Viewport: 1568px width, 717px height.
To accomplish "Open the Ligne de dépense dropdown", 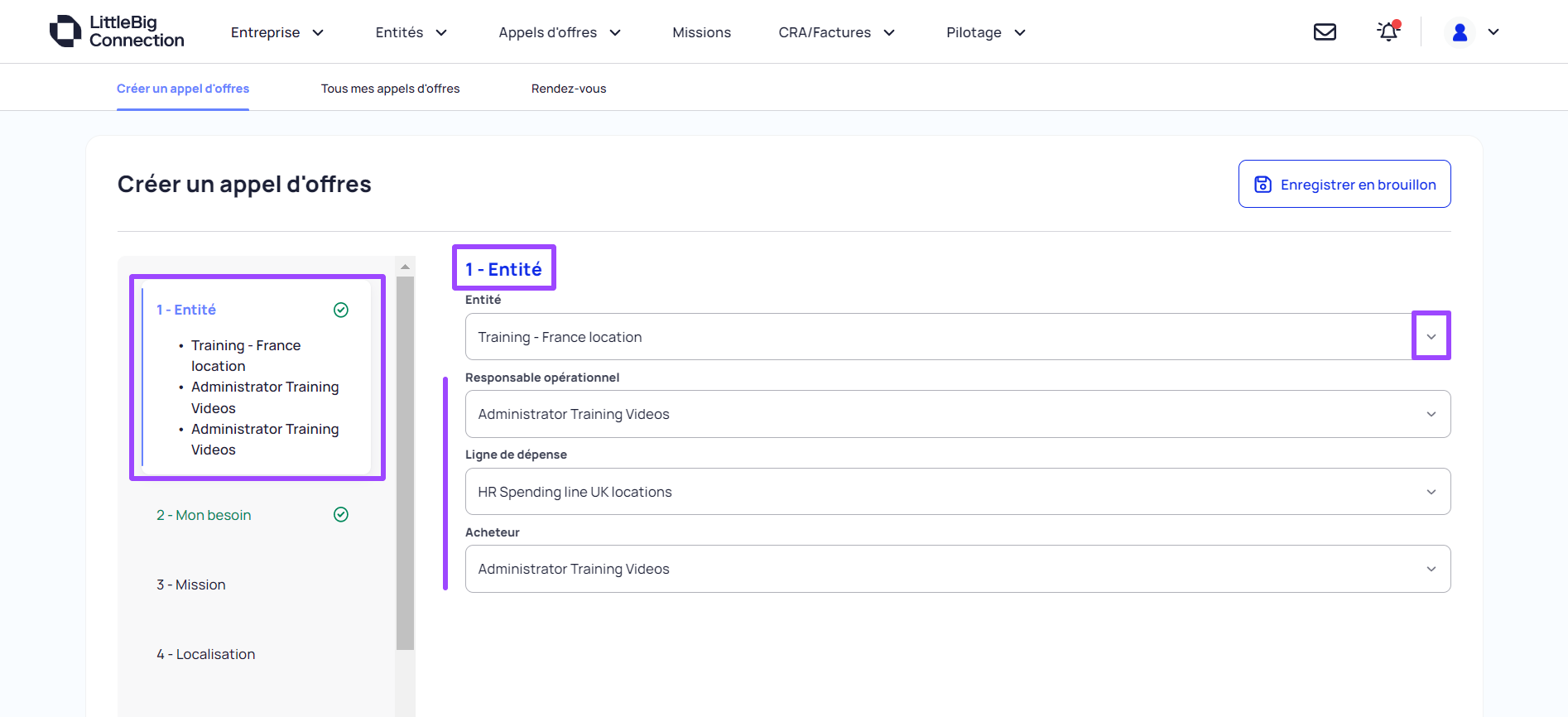I will 1431,492.
